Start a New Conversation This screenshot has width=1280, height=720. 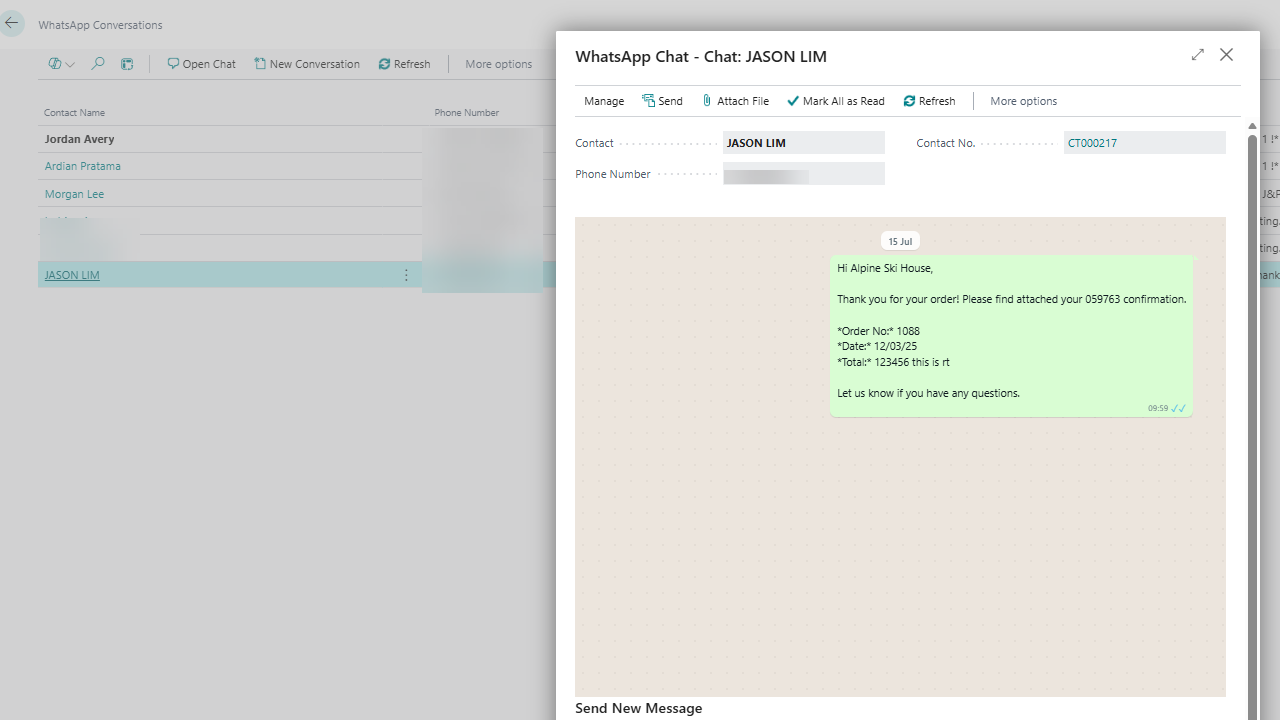tap(307, 64)
